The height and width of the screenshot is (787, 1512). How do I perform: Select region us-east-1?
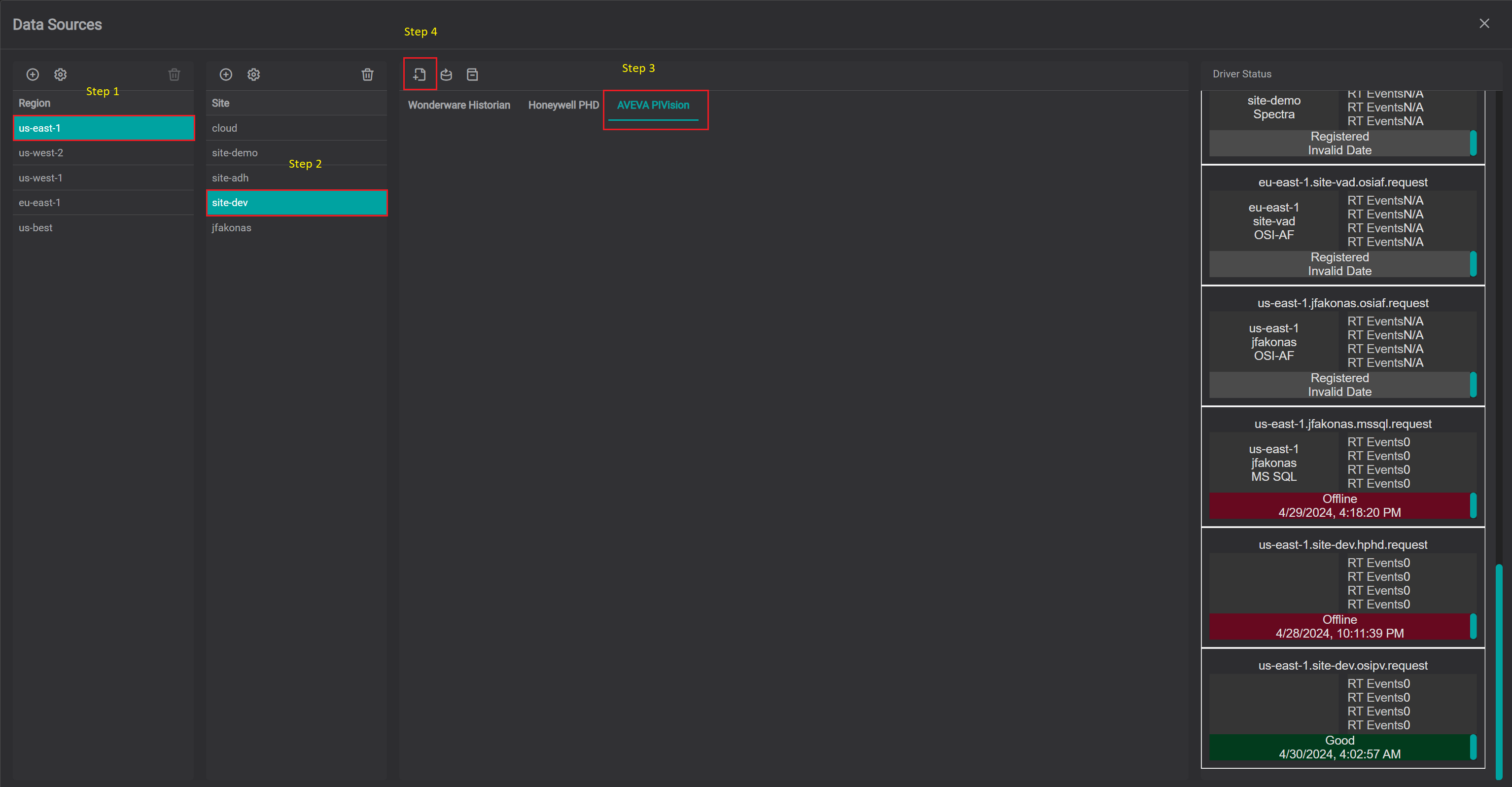(x=104, y=128)
